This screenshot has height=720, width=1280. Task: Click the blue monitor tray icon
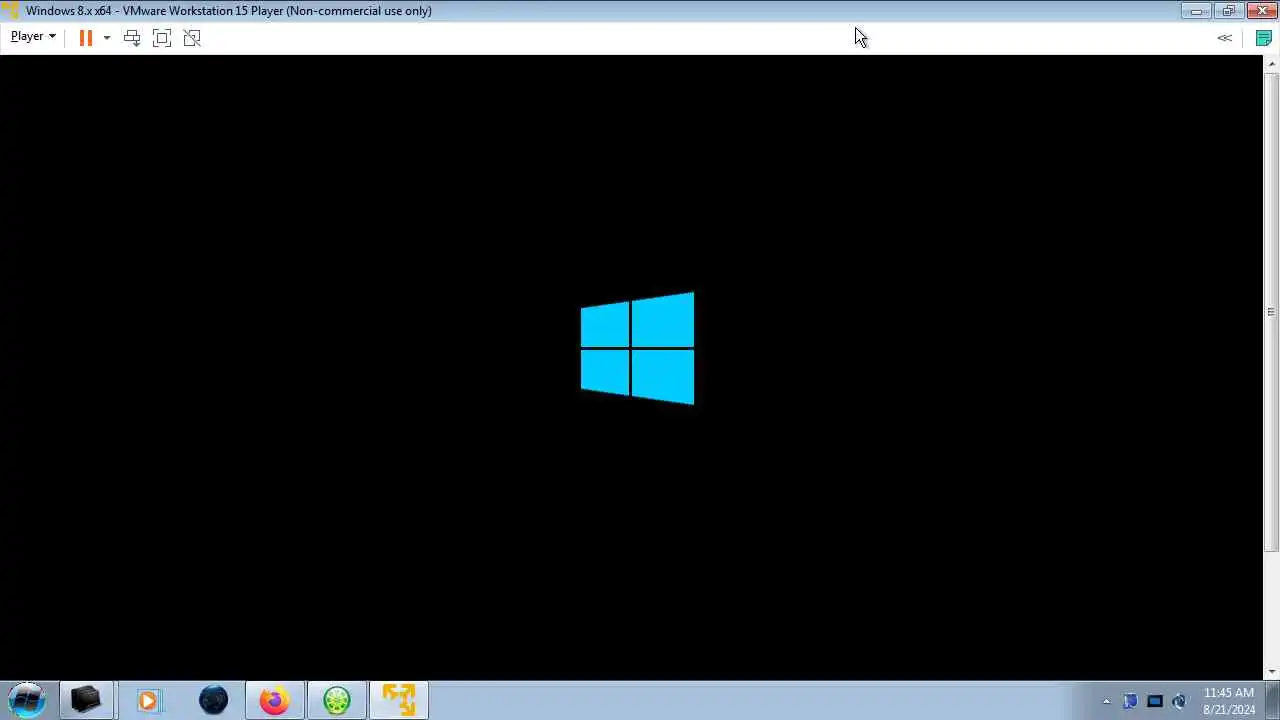pyautogui.click(x=1155, y=701)
